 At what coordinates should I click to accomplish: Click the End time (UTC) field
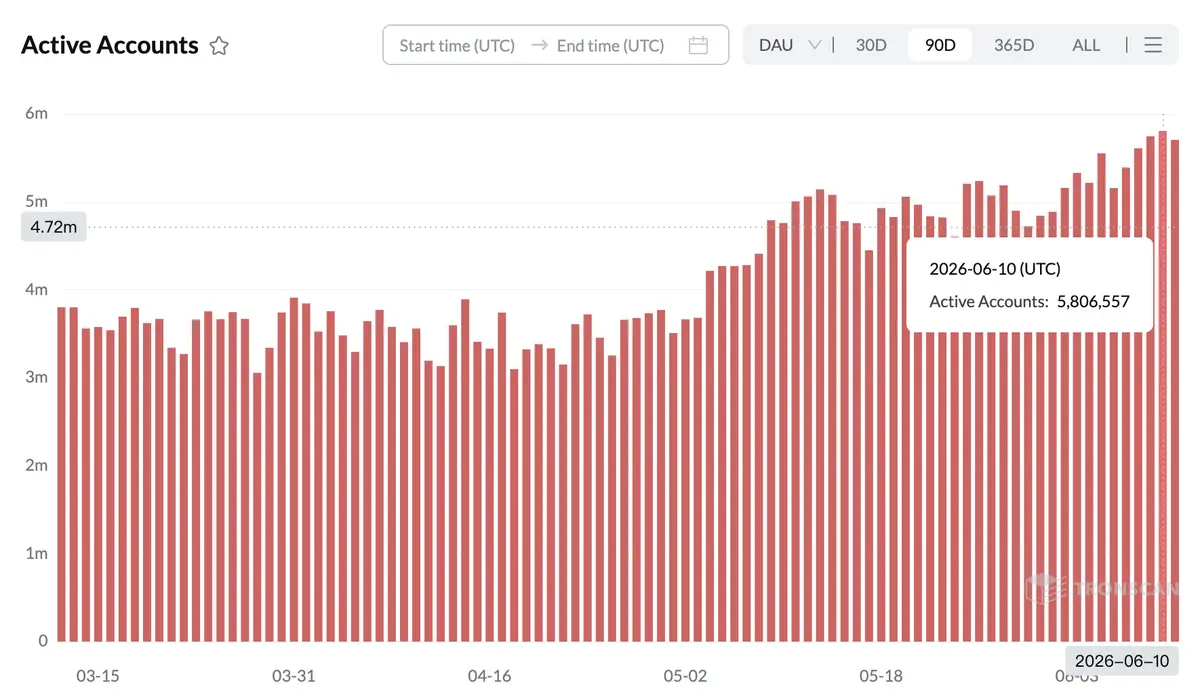(x=610, y=45)
